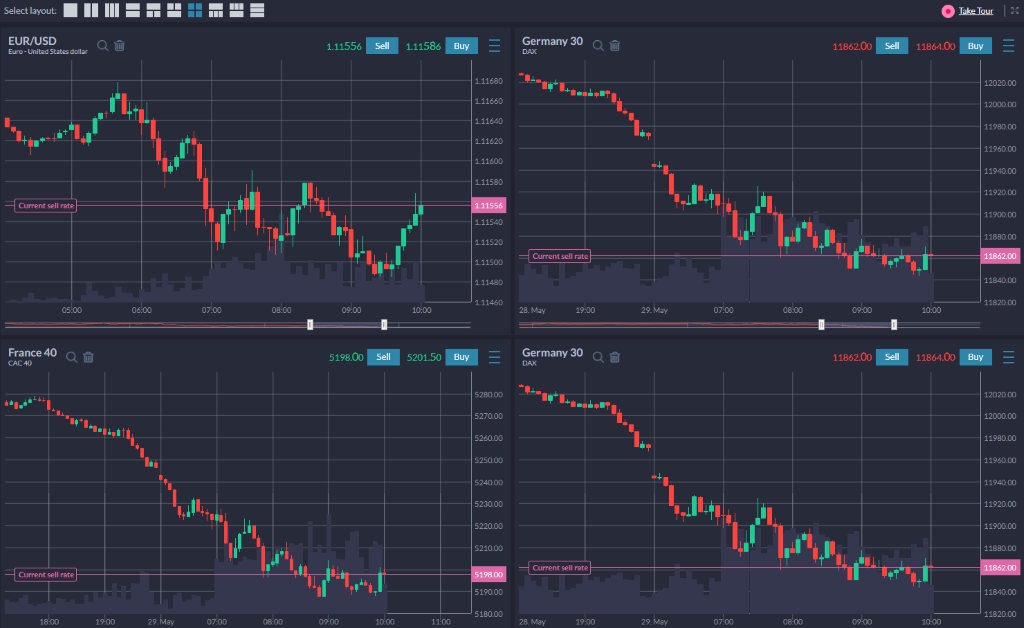Click pink 1.11556 tag on EUR/USD price axis

pyautogui.click(x=488, y=206)
